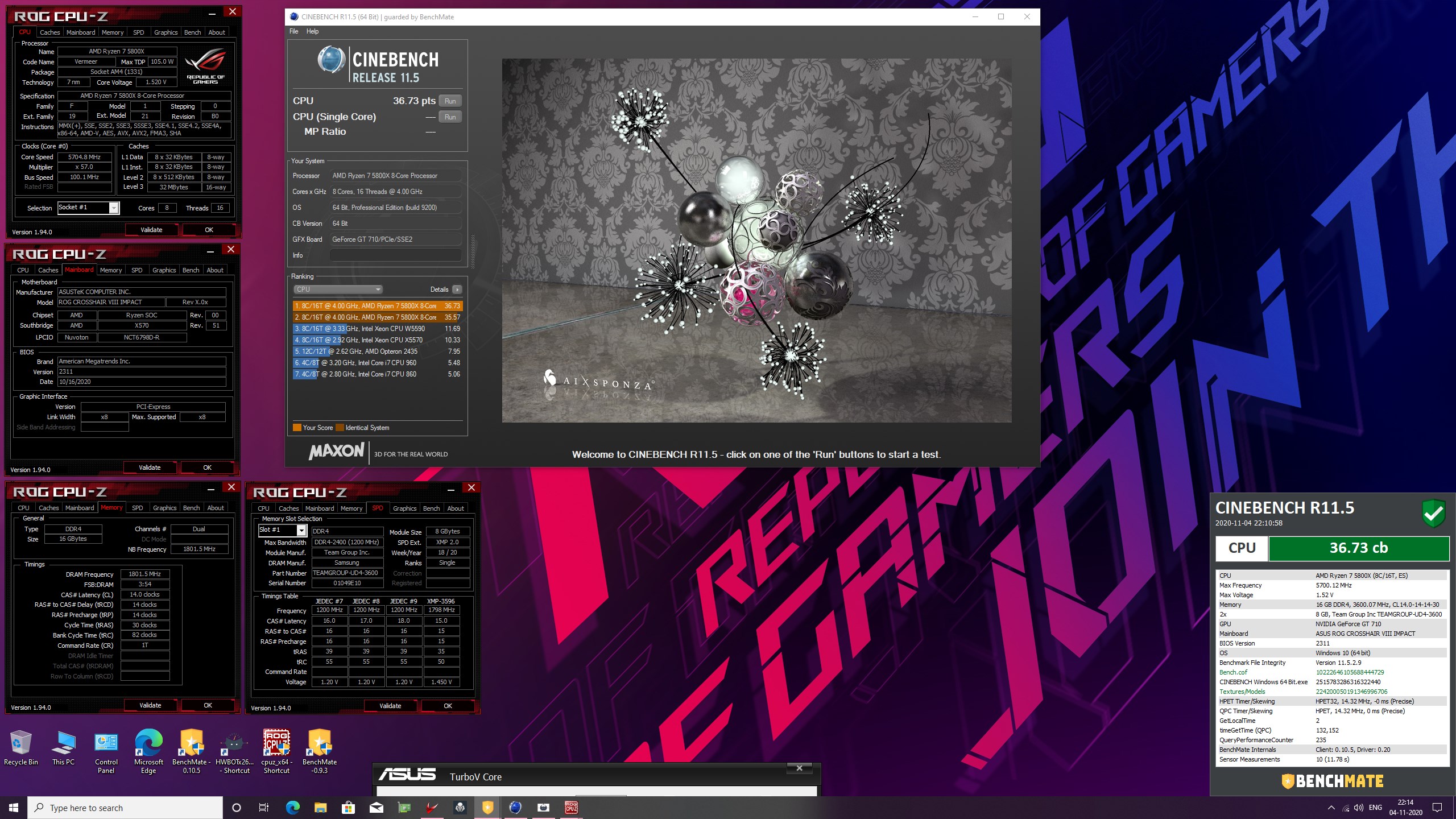Minimize the SPD CPU-Z window
The height and width of the screenshot is (819, 1456).
451,489
